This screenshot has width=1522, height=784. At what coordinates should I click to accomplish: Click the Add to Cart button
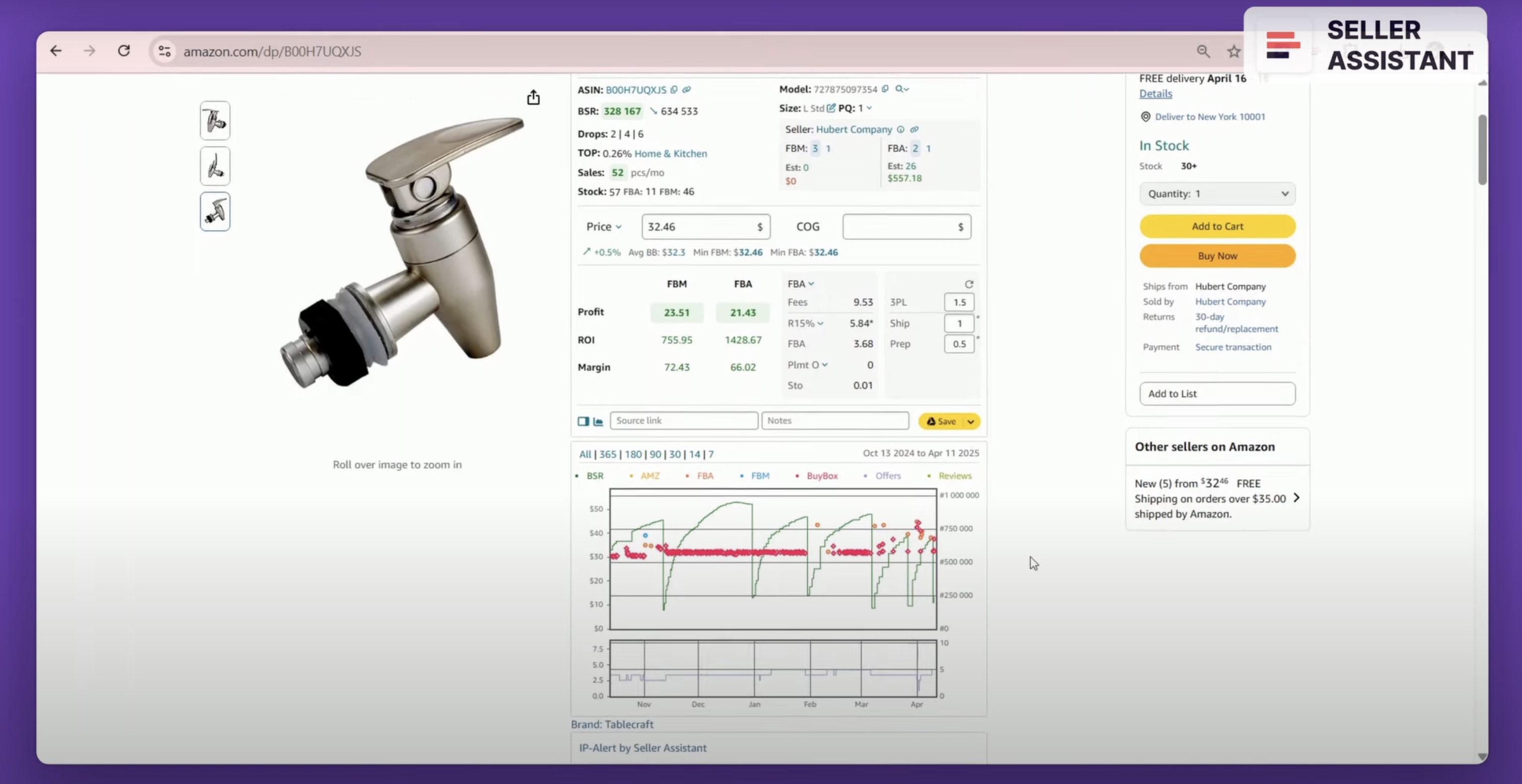pyautogui.click(x=1217, y=226)
